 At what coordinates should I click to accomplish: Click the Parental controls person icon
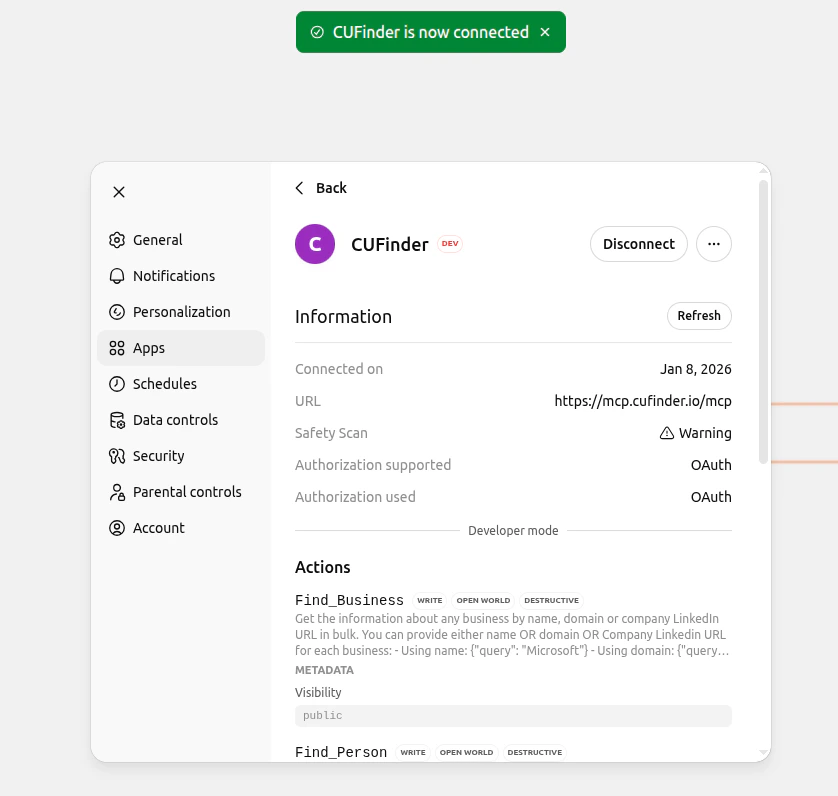[x=117, y=492]
